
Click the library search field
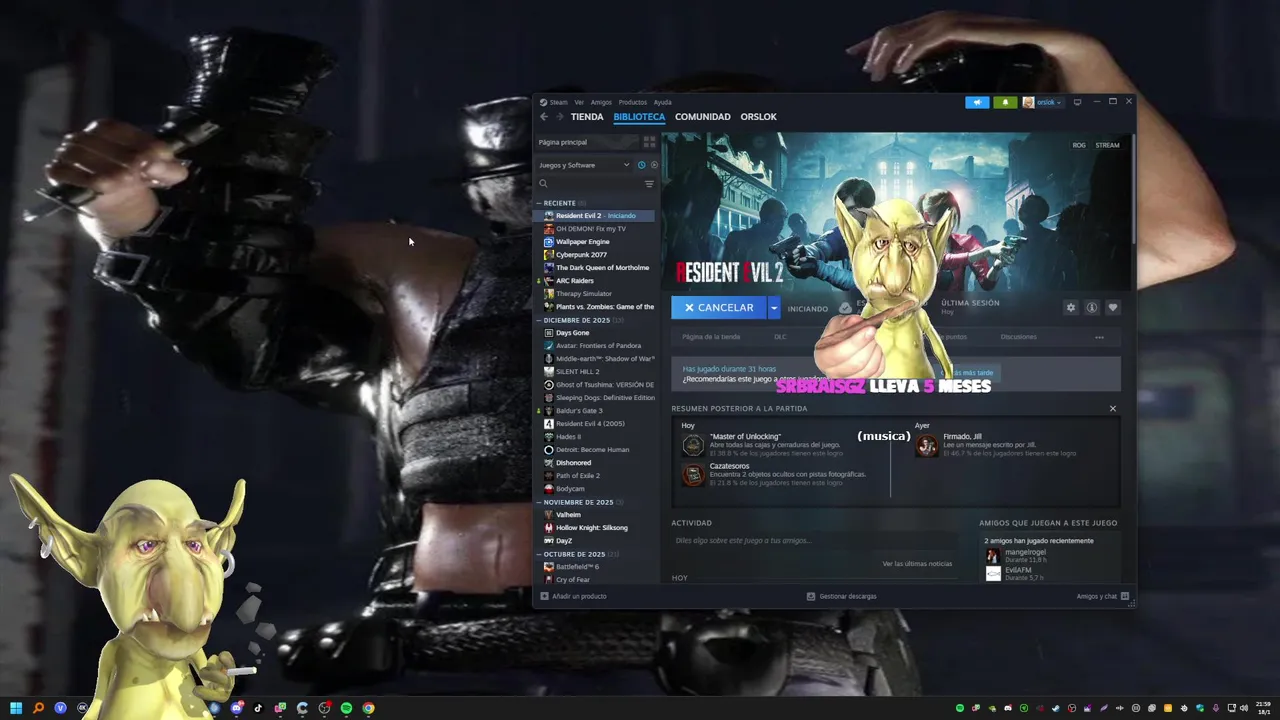click(x=588, y=184)
